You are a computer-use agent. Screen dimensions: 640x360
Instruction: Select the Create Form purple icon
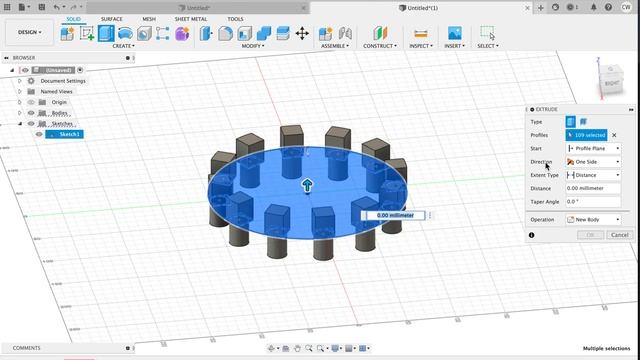pyautogui.click(x=182, y=33)
